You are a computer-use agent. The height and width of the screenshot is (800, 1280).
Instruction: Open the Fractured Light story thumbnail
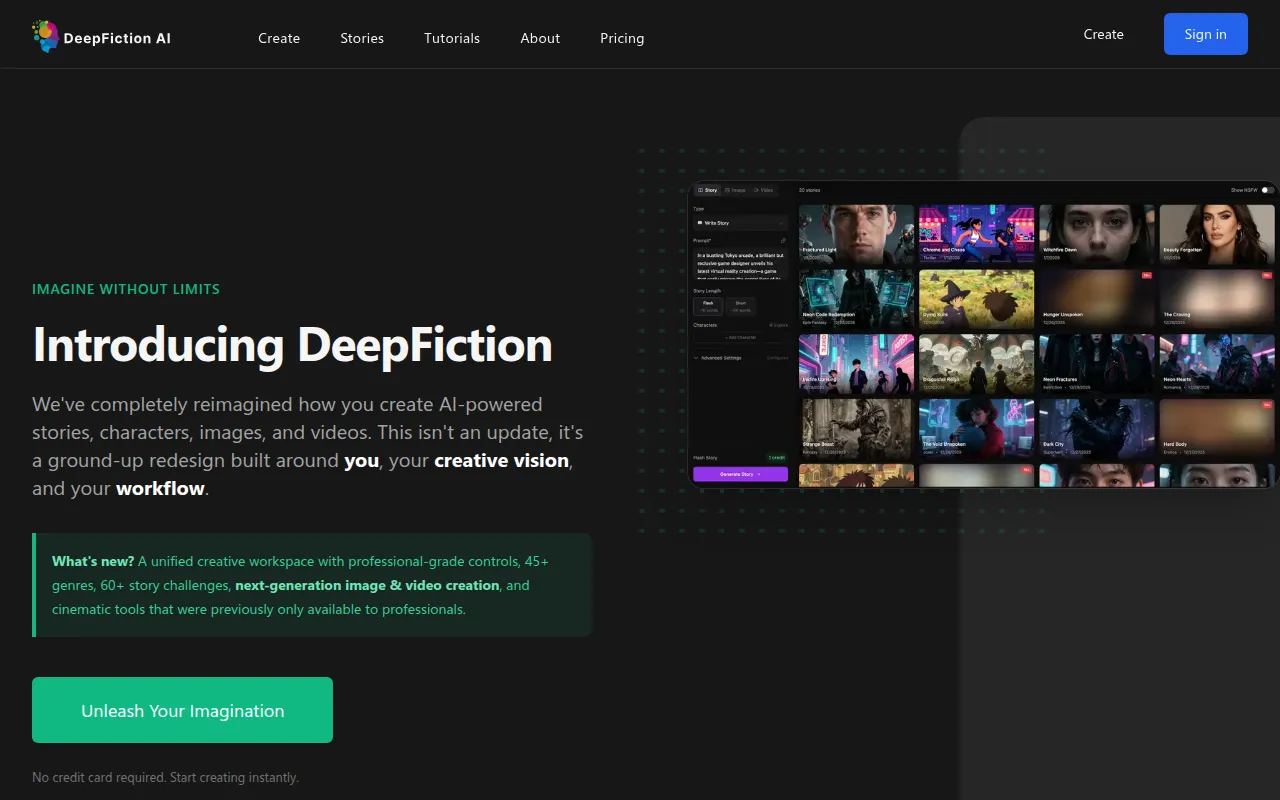point(857,234)
